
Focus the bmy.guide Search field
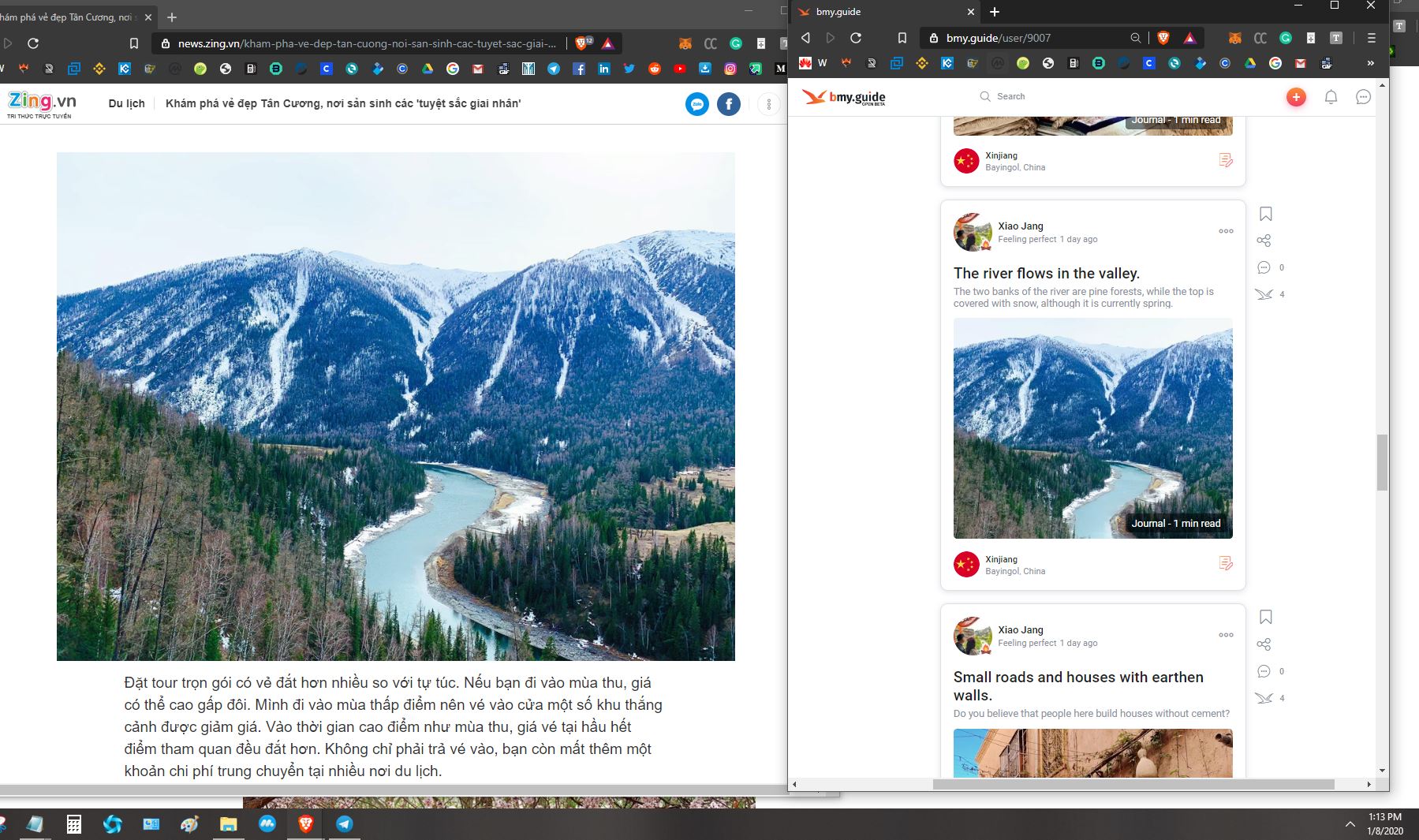(x=1010, y=96)
